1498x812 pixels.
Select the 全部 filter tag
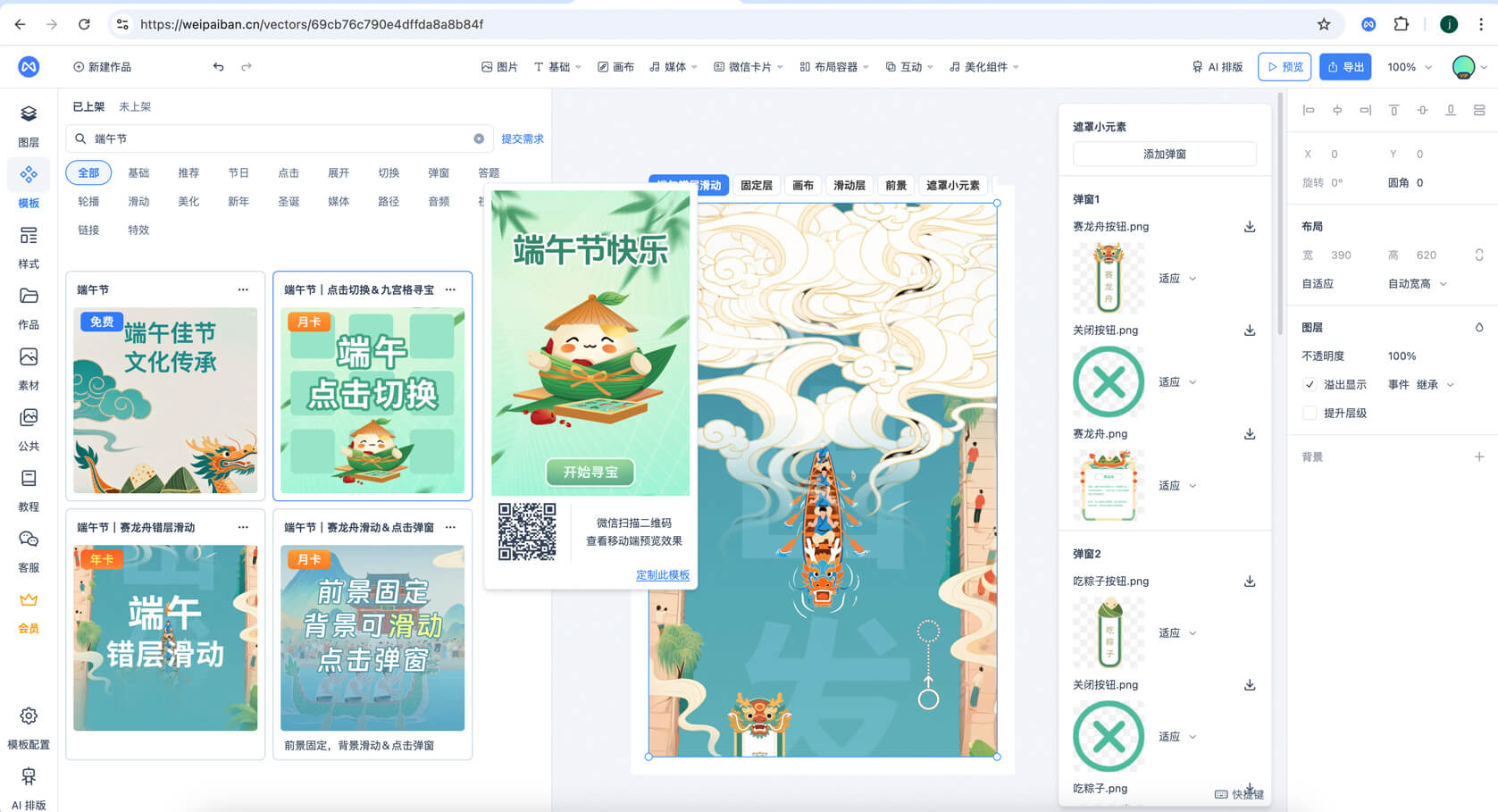tap(88, 172)
